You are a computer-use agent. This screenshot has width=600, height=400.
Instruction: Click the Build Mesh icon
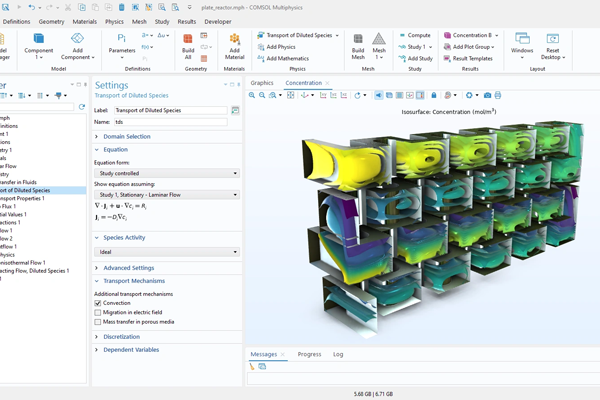358,39
